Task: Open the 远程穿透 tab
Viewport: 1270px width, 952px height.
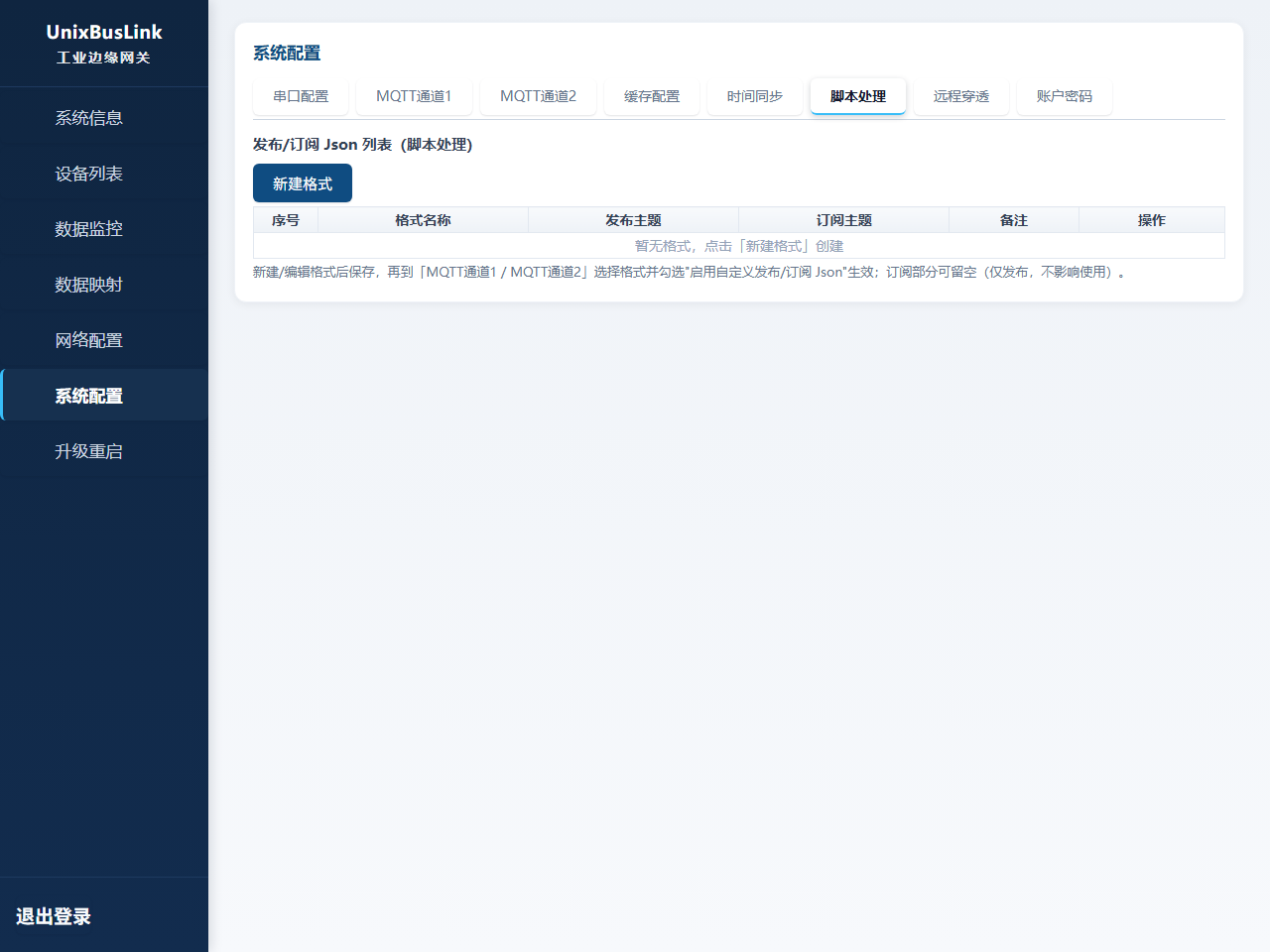Action: coord(961,96)
